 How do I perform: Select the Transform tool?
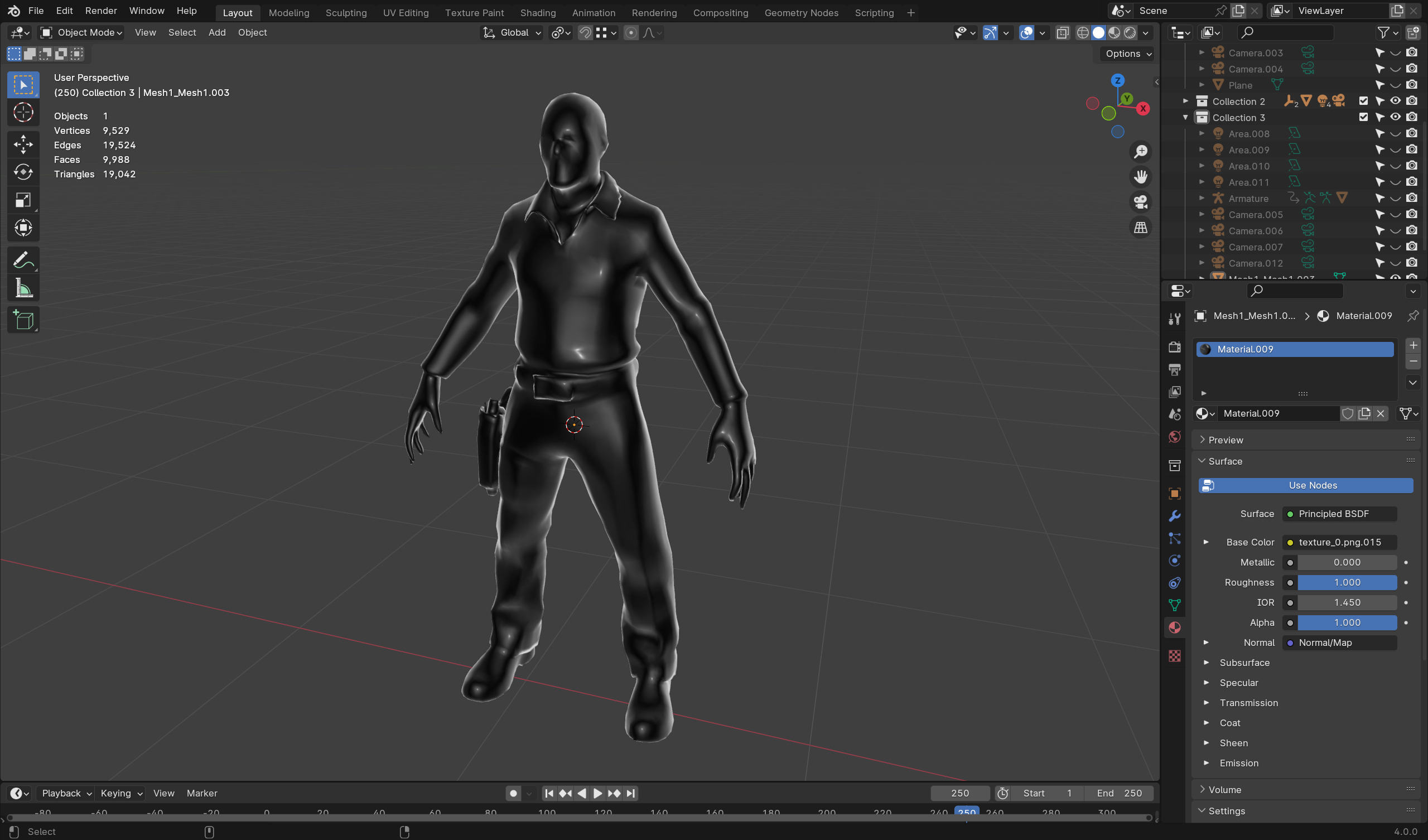23,228
